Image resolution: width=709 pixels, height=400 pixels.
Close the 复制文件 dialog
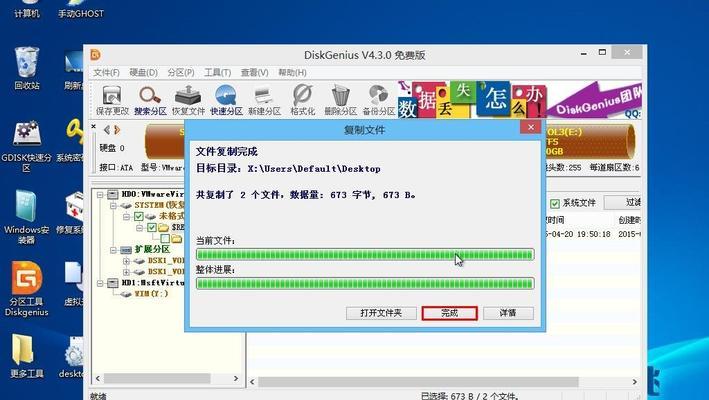tap(531, 127)
